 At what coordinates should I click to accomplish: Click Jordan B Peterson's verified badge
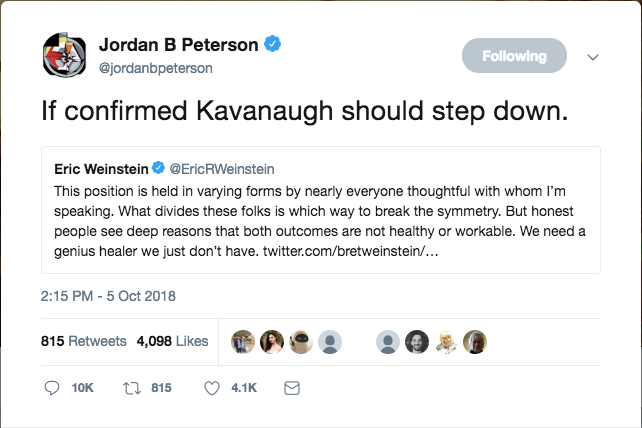pyautogui.click(x=272, y=45)
